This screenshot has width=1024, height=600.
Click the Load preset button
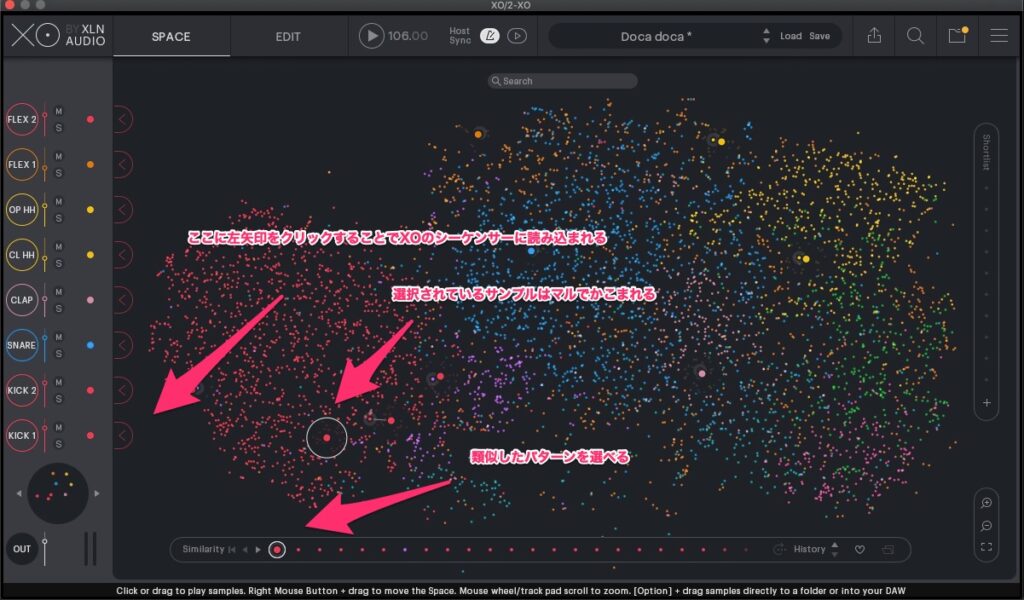790,36
